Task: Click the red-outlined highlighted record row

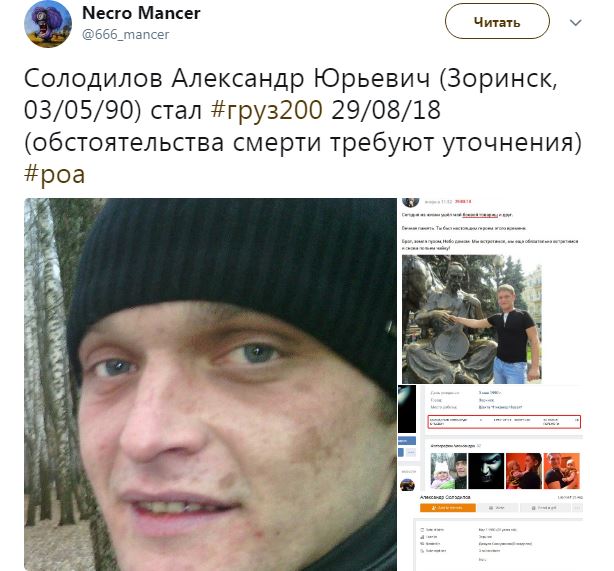Action: (504, 422)
